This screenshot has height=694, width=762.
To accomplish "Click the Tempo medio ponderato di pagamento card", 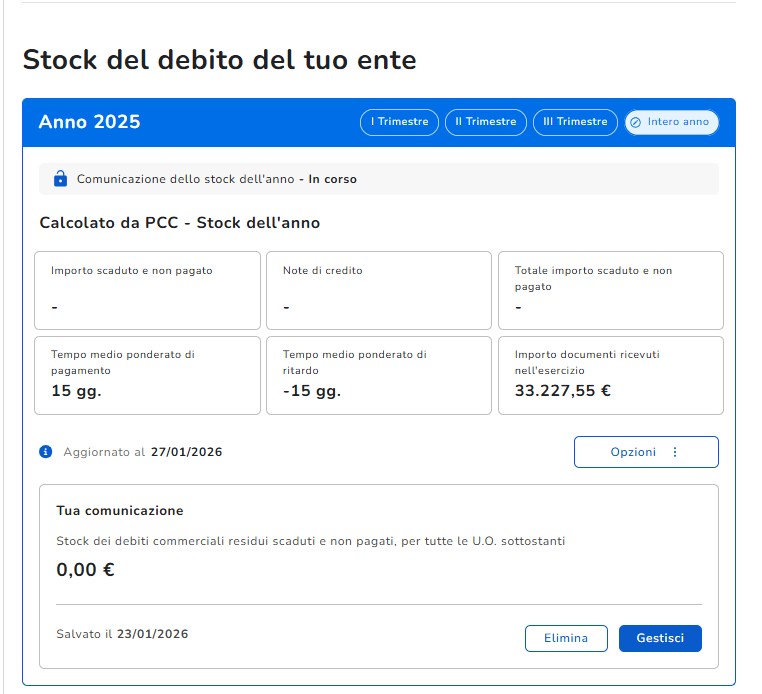I will 147,375.
